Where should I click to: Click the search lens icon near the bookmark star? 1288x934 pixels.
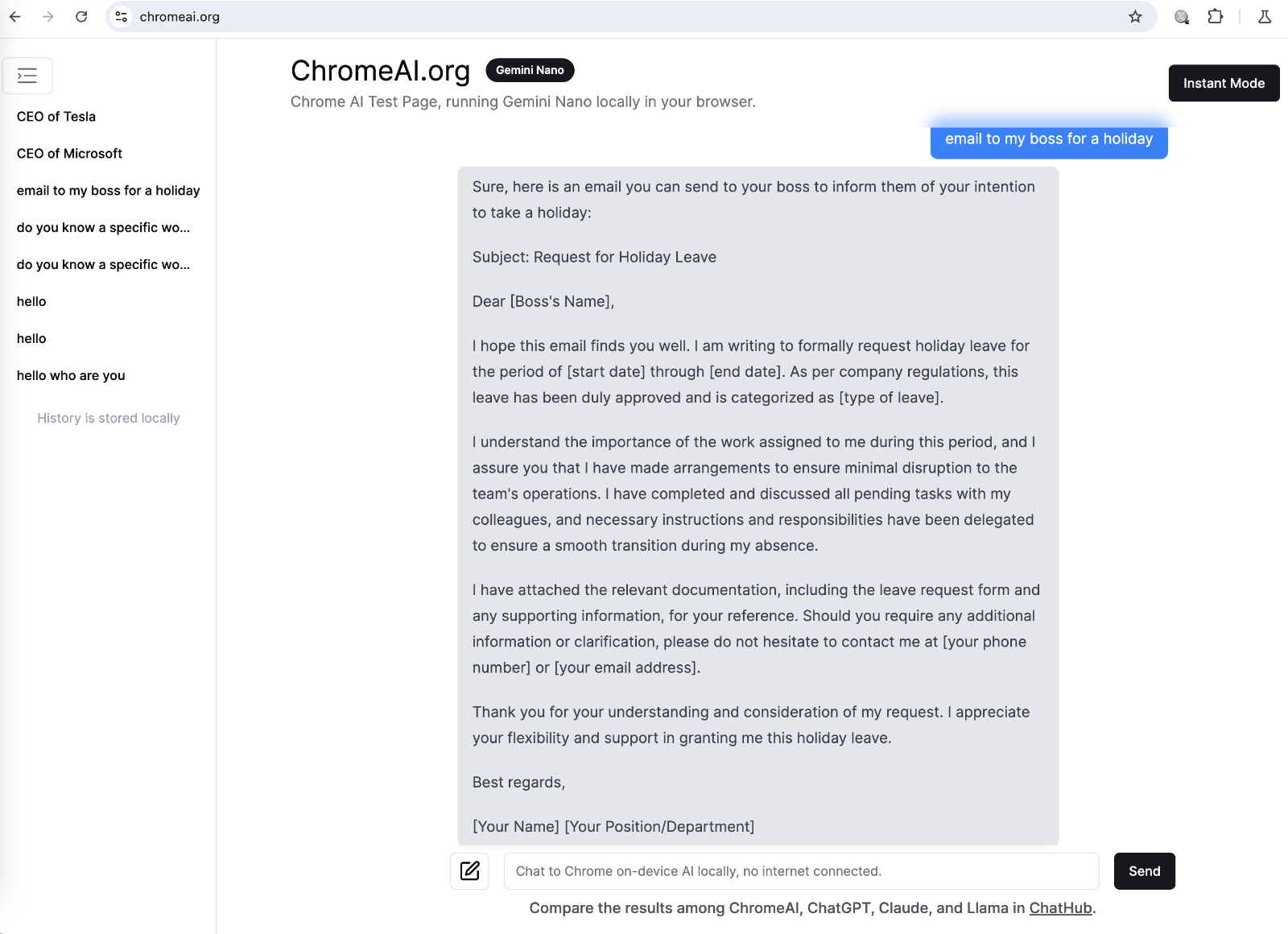tap(1180, 16)
